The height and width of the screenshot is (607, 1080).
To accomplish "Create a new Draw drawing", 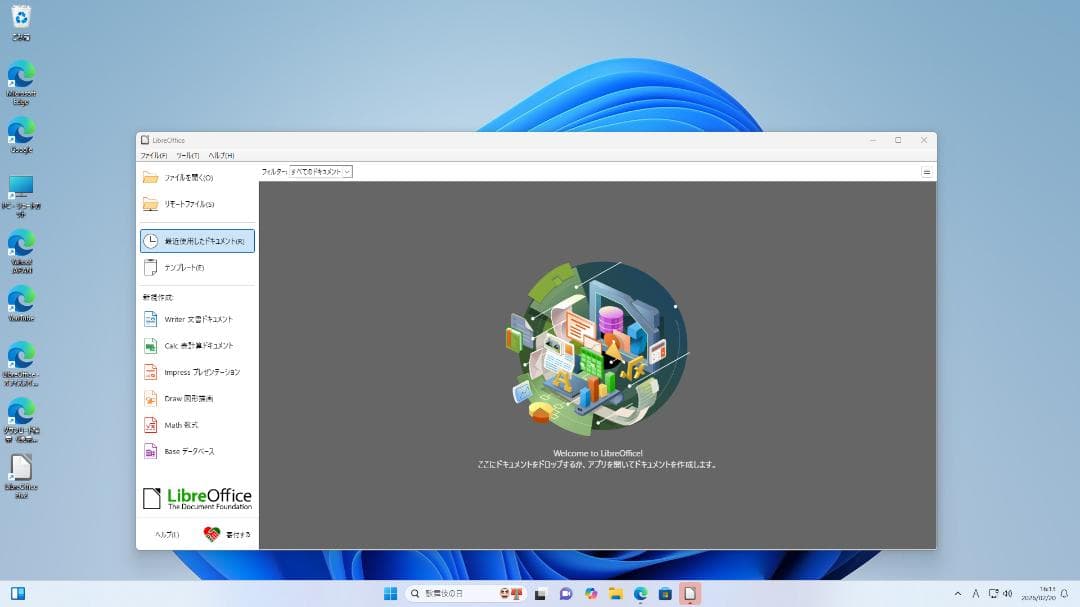I will tap(197, 398).
